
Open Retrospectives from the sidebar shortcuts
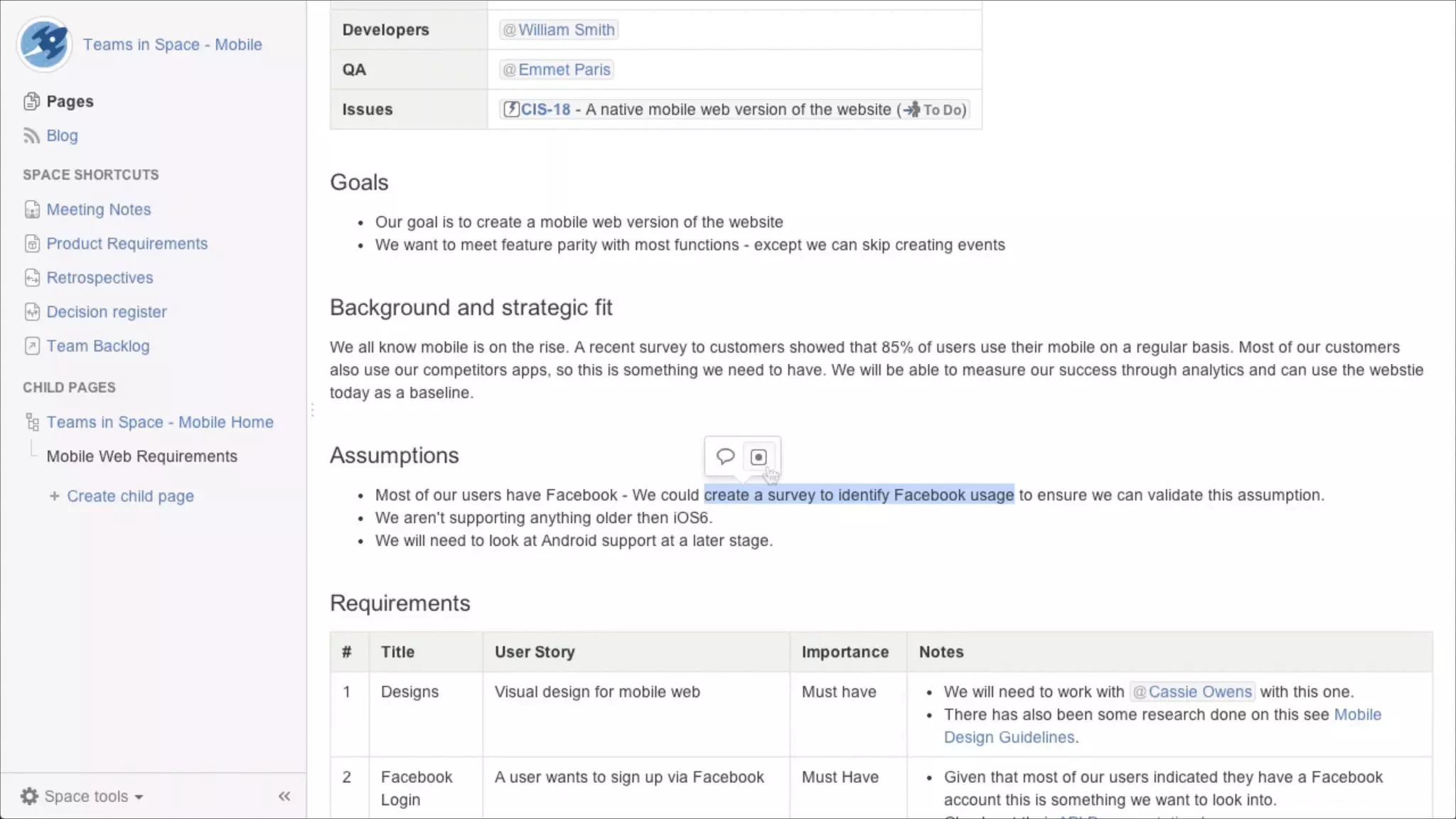[100, 278]
